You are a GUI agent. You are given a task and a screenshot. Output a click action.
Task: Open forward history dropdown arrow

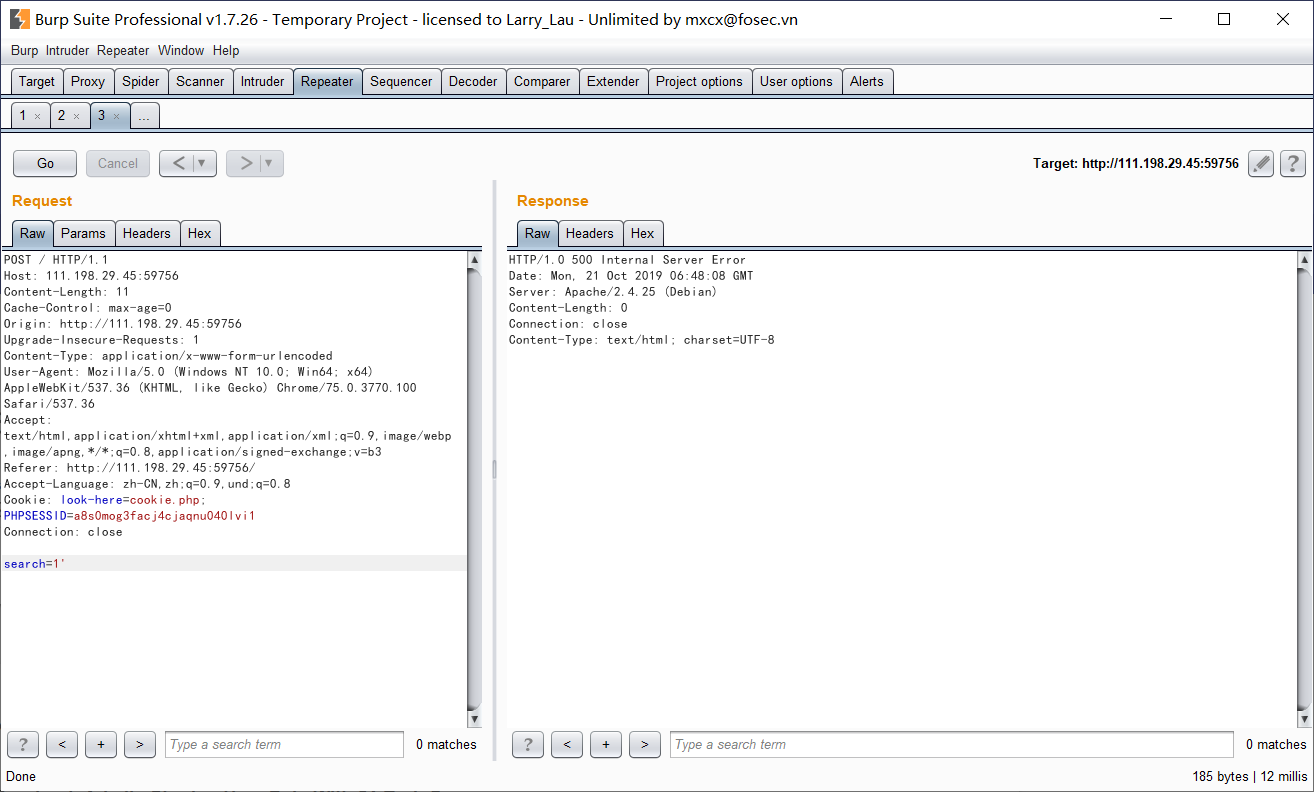pos(270,163)
